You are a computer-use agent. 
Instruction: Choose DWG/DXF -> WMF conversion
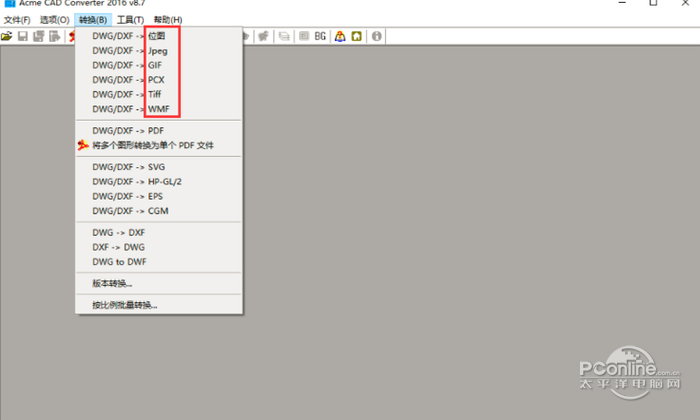(159, 109)
